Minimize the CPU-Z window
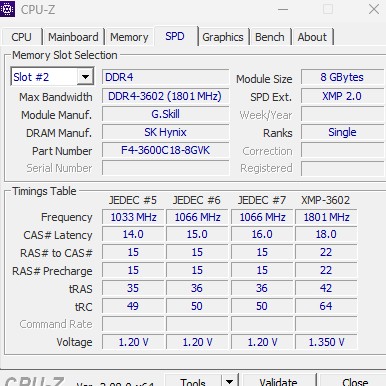 (283, 9)
